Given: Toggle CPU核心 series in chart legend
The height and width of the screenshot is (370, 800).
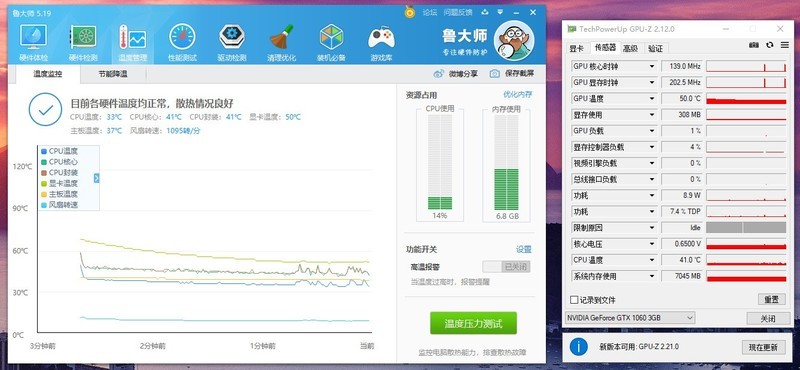Looking at the screenshot, I should 59,162.
